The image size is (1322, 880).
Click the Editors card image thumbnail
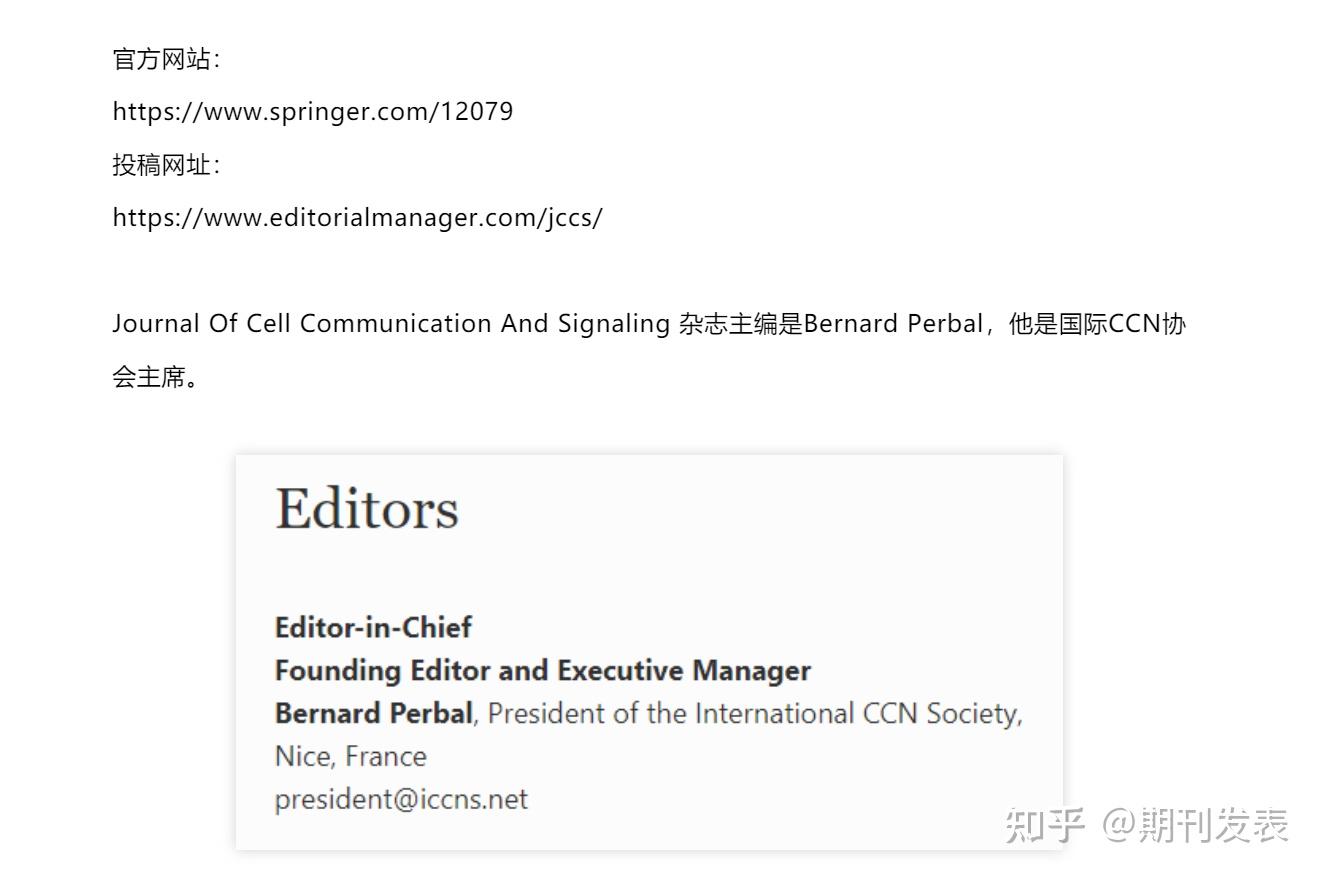tap(649, 652)
